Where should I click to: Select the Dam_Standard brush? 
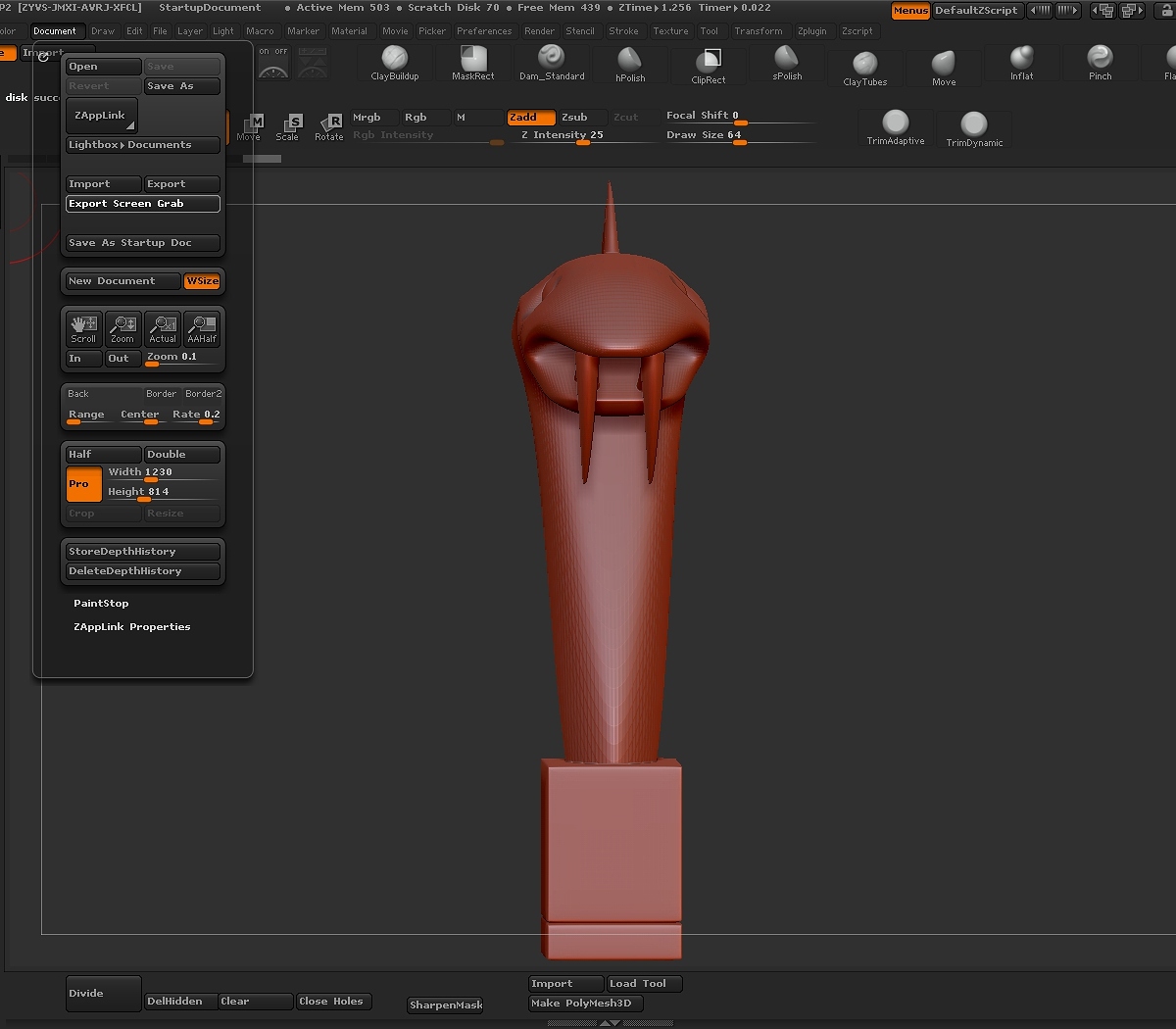pos(552,63)
